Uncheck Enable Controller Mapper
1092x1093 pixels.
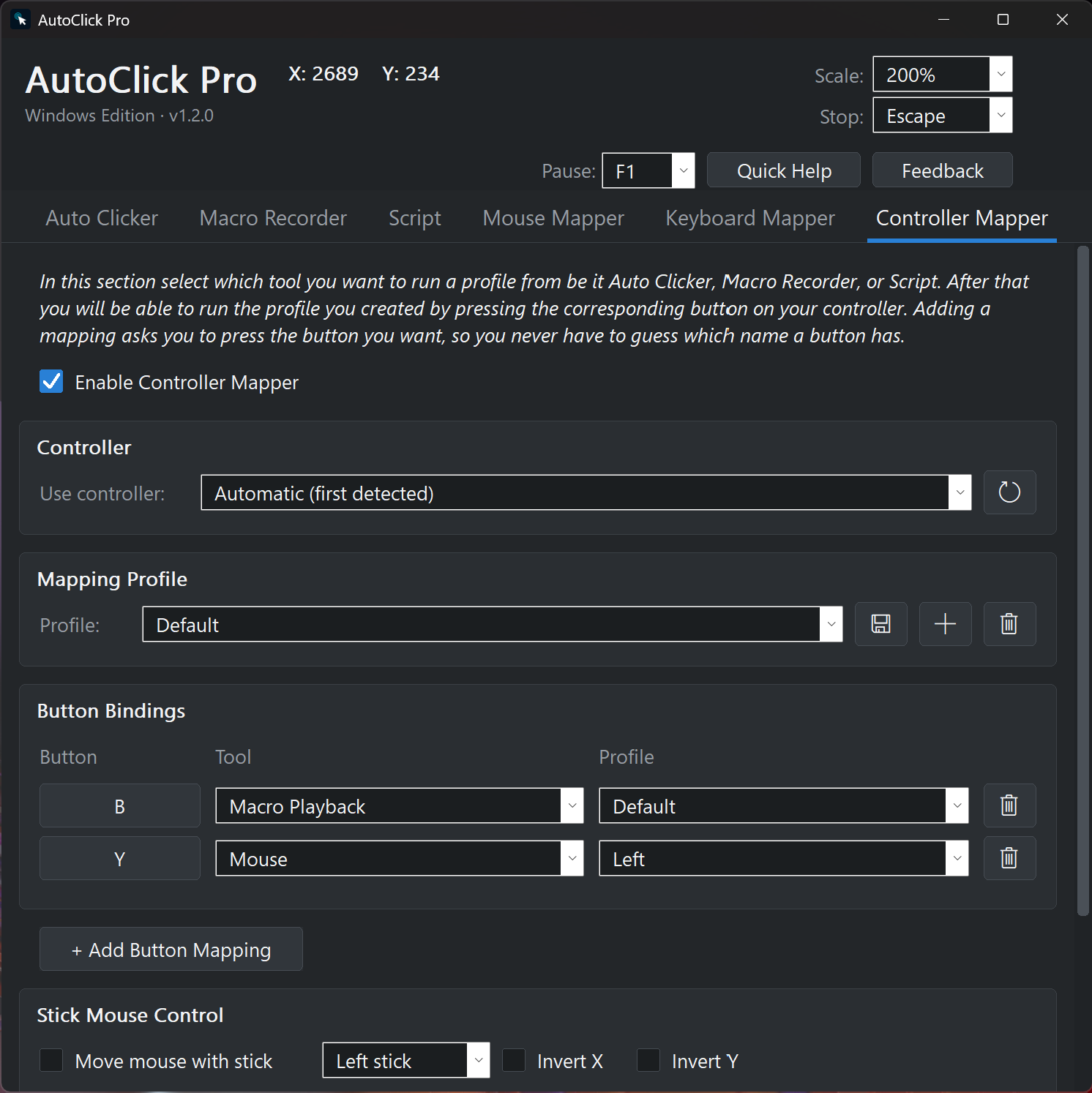(x=51, y=381)
